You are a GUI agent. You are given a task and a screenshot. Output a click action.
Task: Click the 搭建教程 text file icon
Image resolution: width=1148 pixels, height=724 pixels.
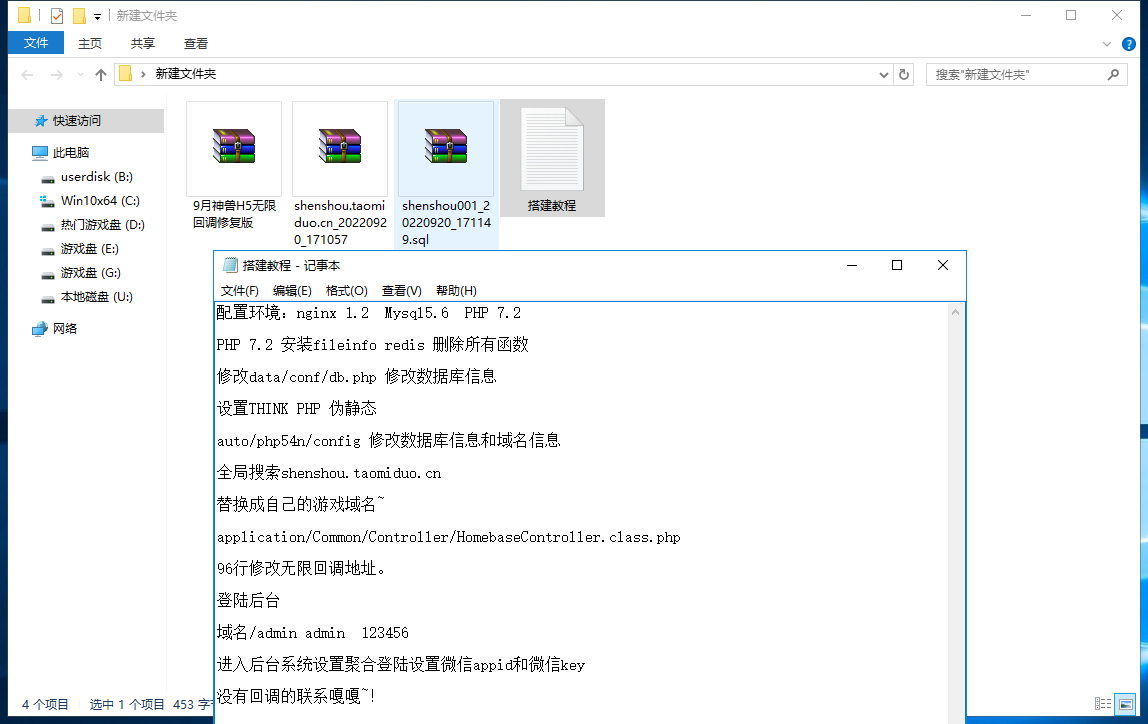(x=551, y=148)
